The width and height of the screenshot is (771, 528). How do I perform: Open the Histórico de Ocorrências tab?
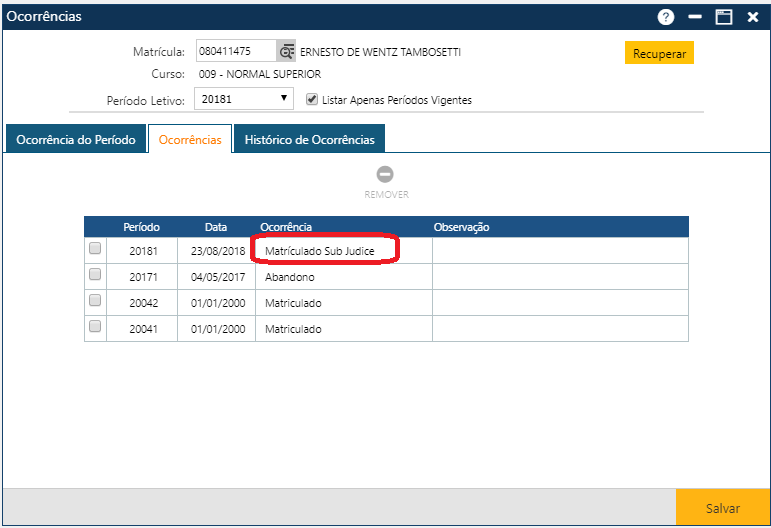(x=310, y=140)
